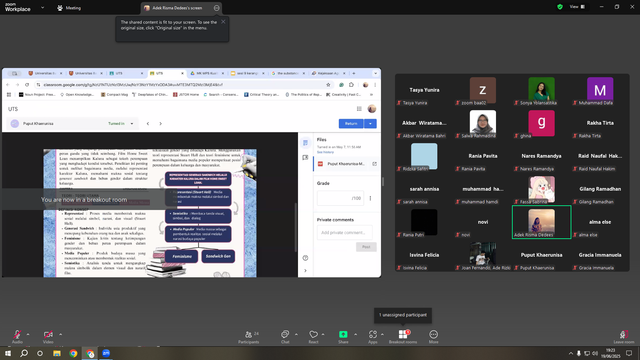
Task: Bookmark the page with the star icon
Action: click(328, 84)
